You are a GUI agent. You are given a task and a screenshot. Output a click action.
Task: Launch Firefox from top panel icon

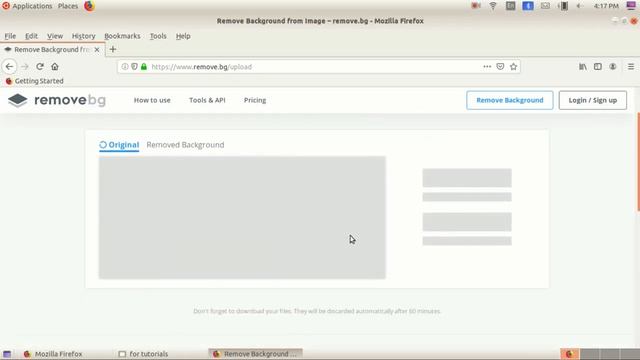point(89,6)
